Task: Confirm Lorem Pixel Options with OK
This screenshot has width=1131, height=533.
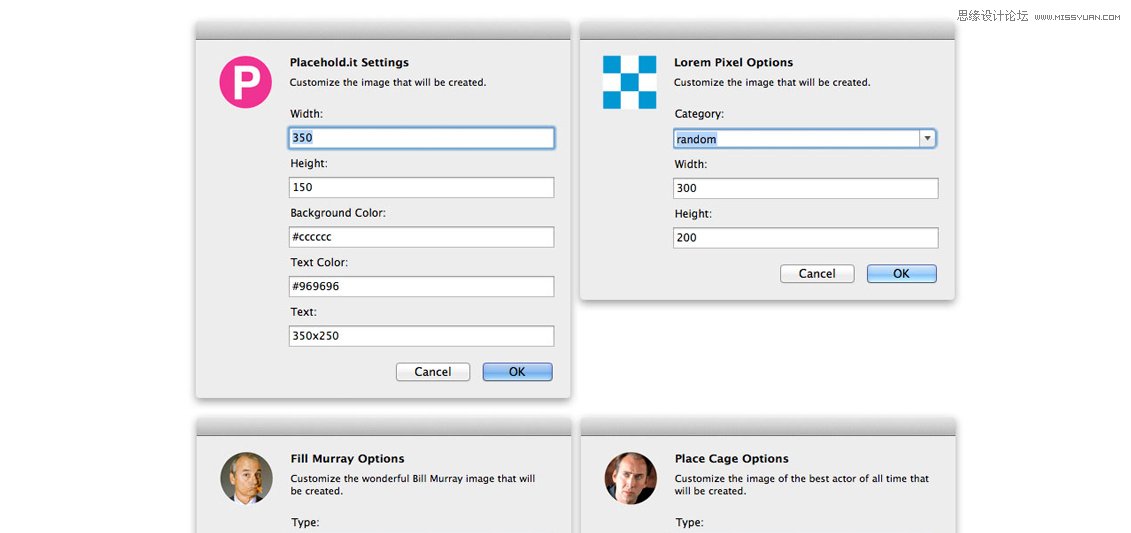Action: pos(901,274)
